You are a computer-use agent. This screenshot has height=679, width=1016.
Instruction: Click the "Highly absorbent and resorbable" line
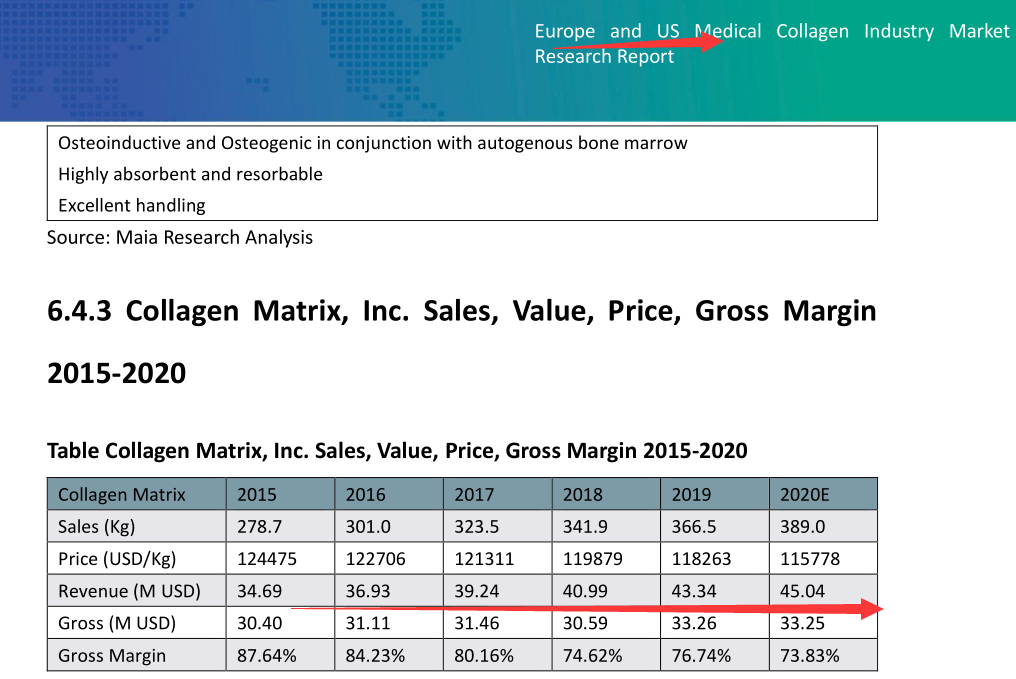pos(190,174)
